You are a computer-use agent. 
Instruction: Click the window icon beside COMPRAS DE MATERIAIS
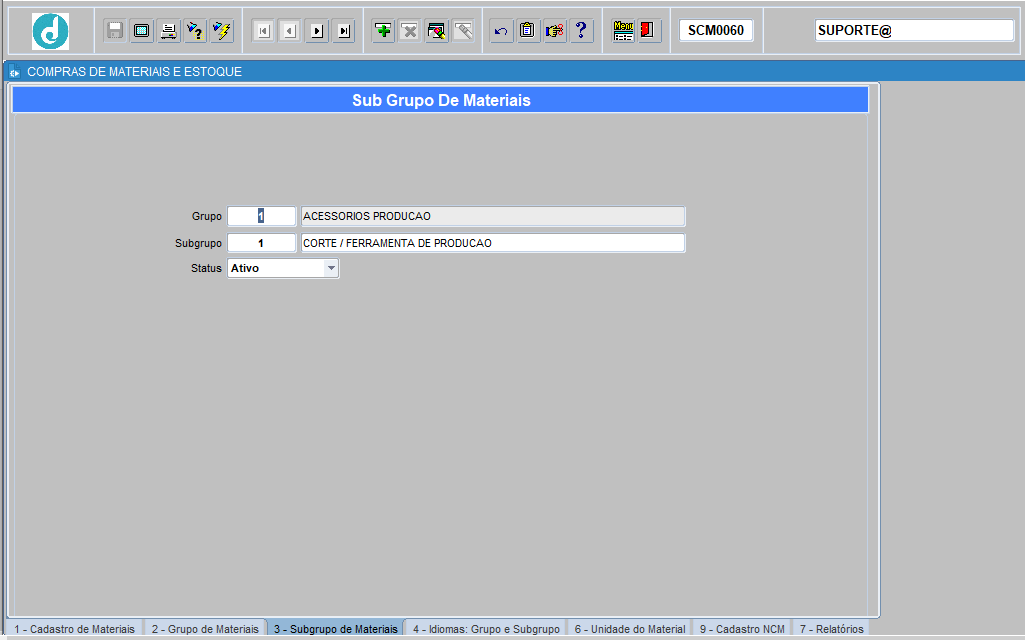coord(14,72)
